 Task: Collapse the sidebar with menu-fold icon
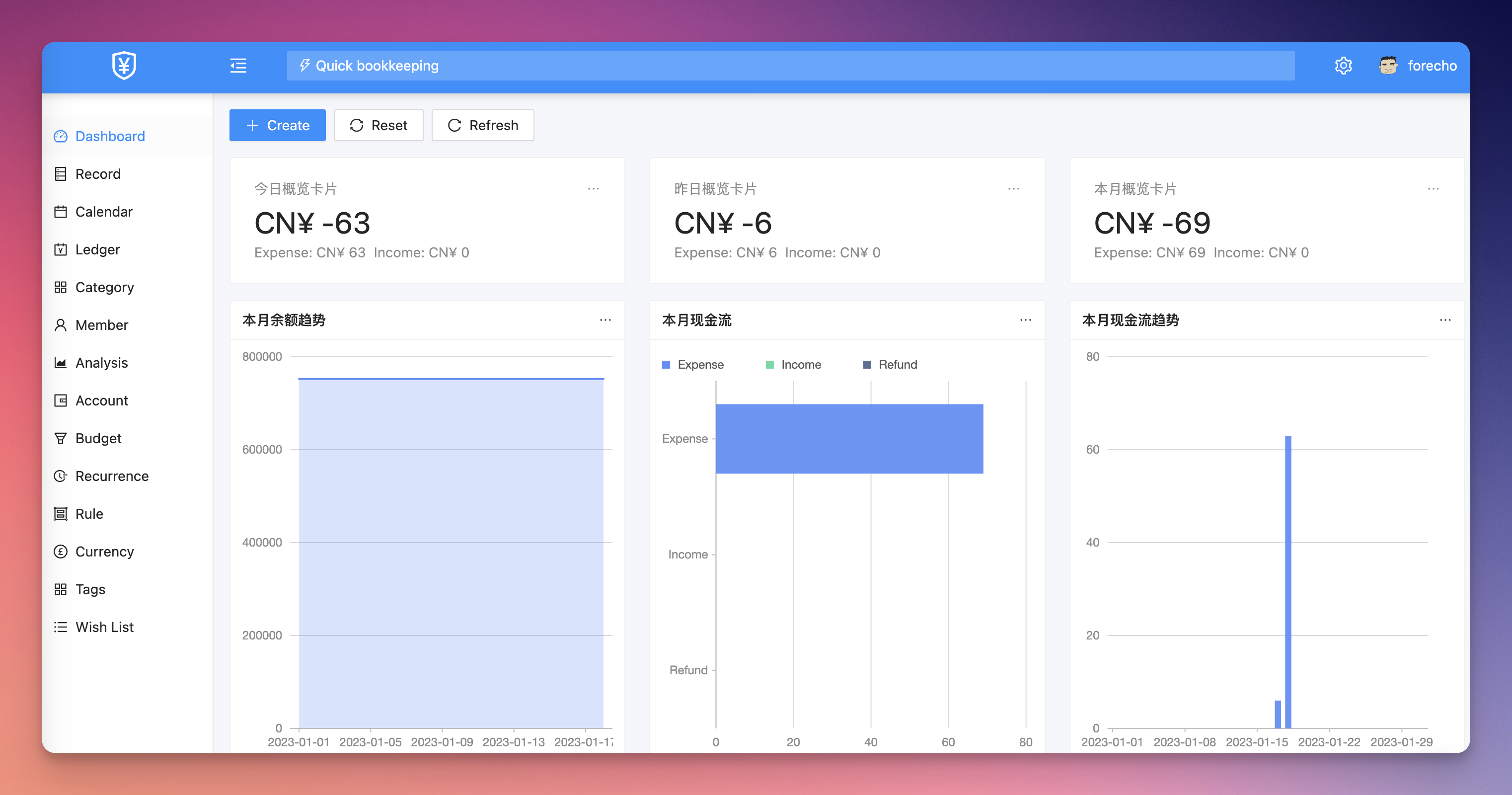coord(238,65)
